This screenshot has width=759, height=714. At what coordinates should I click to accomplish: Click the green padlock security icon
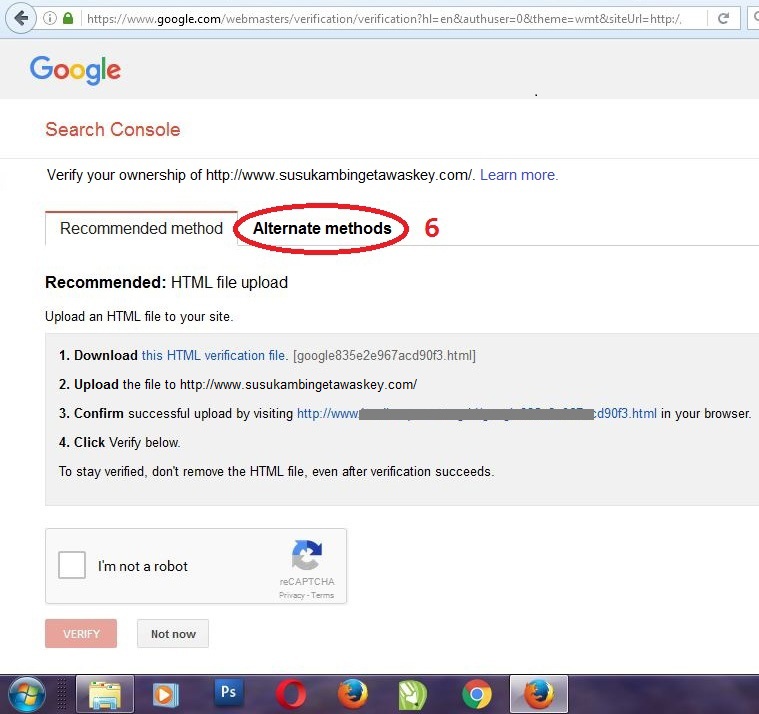pyautogui.click(x=68, y=18)
